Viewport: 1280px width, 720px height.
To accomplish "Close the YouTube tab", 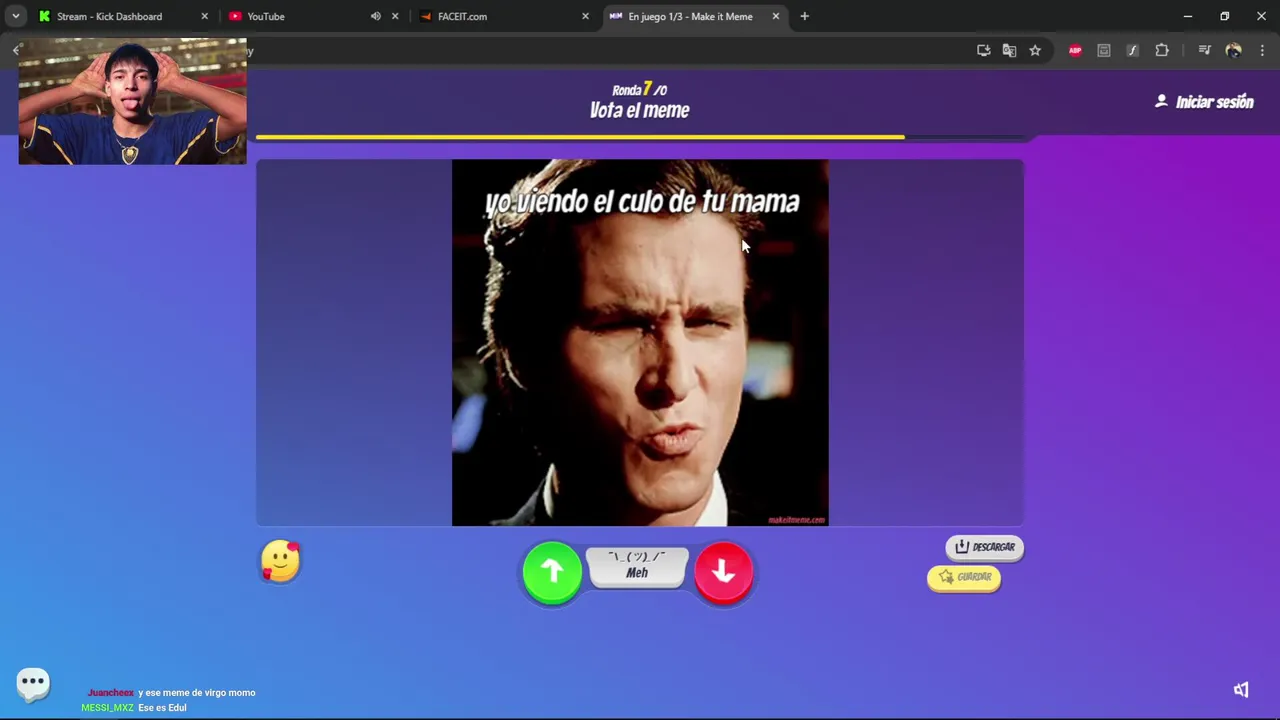I will [x=395, y=16].
